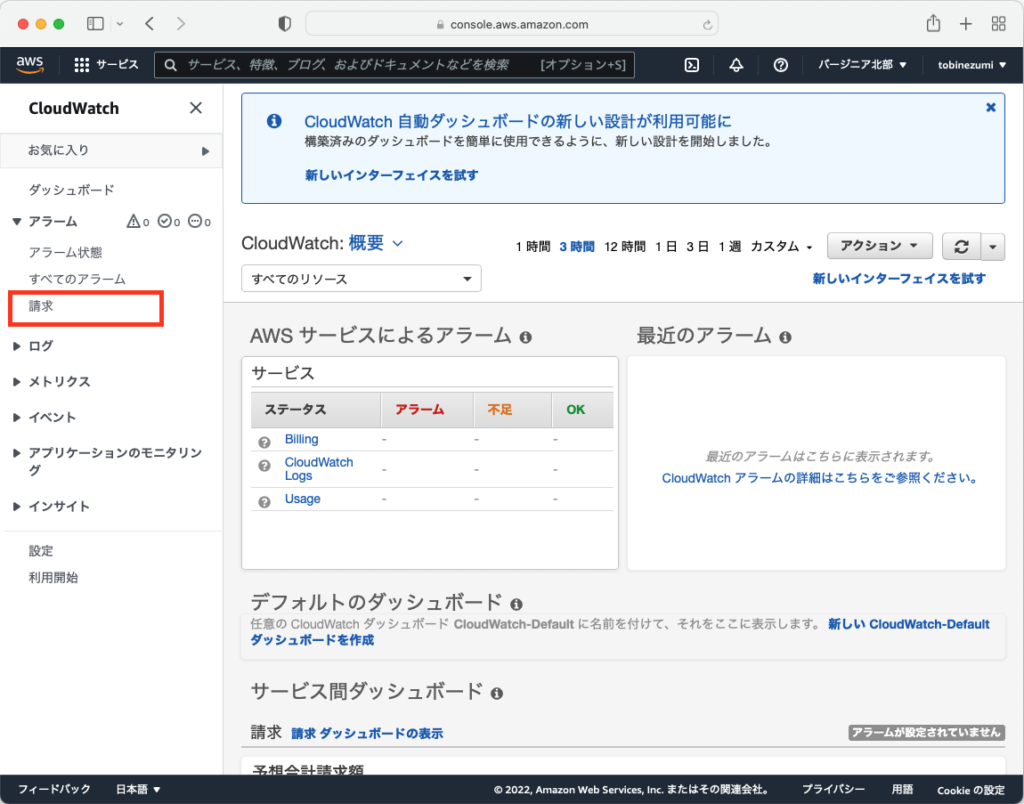Click info icon beside 最近のアラーム

pos(785,337)
